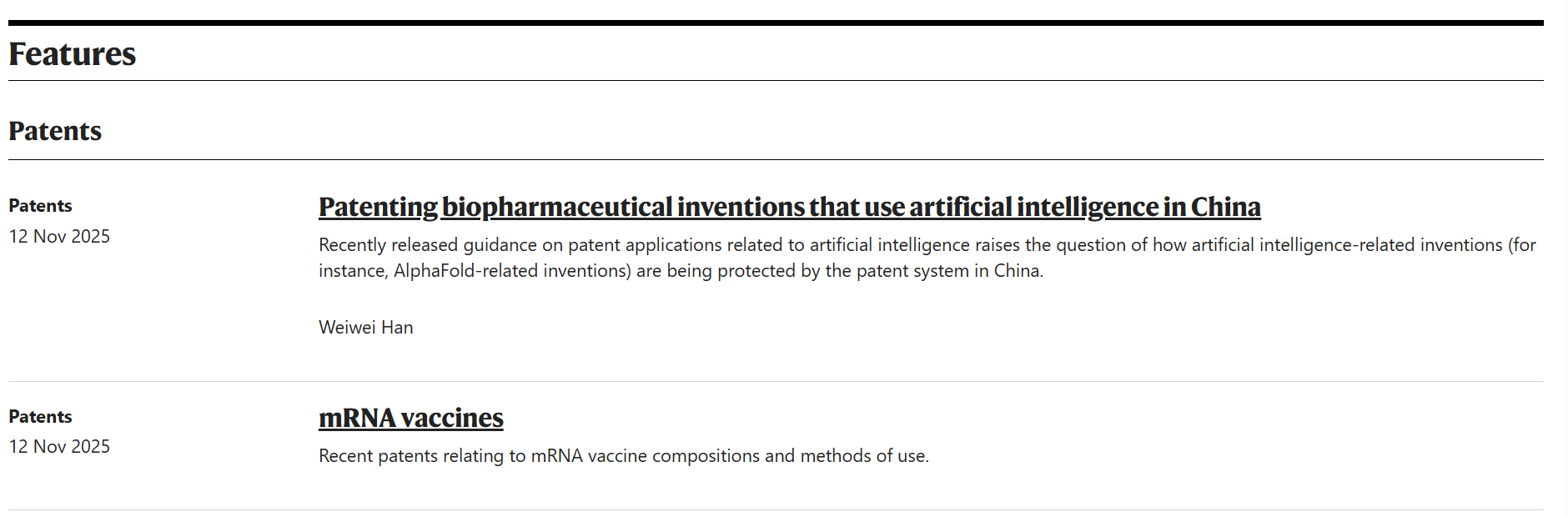Click the author name Weiwei Han
1568x517 pixels.
(x=365, y=328)
